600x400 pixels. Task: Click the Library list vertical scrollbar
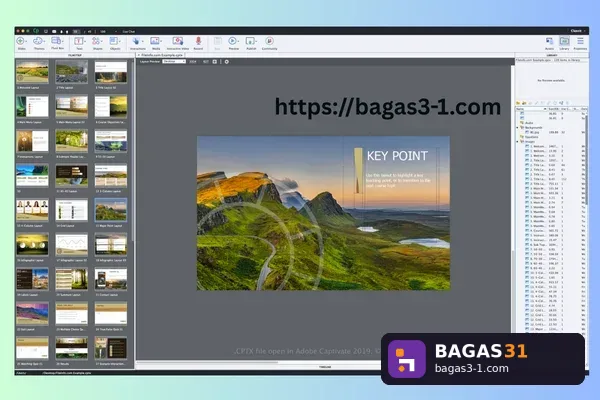click(x=586, y=161)
